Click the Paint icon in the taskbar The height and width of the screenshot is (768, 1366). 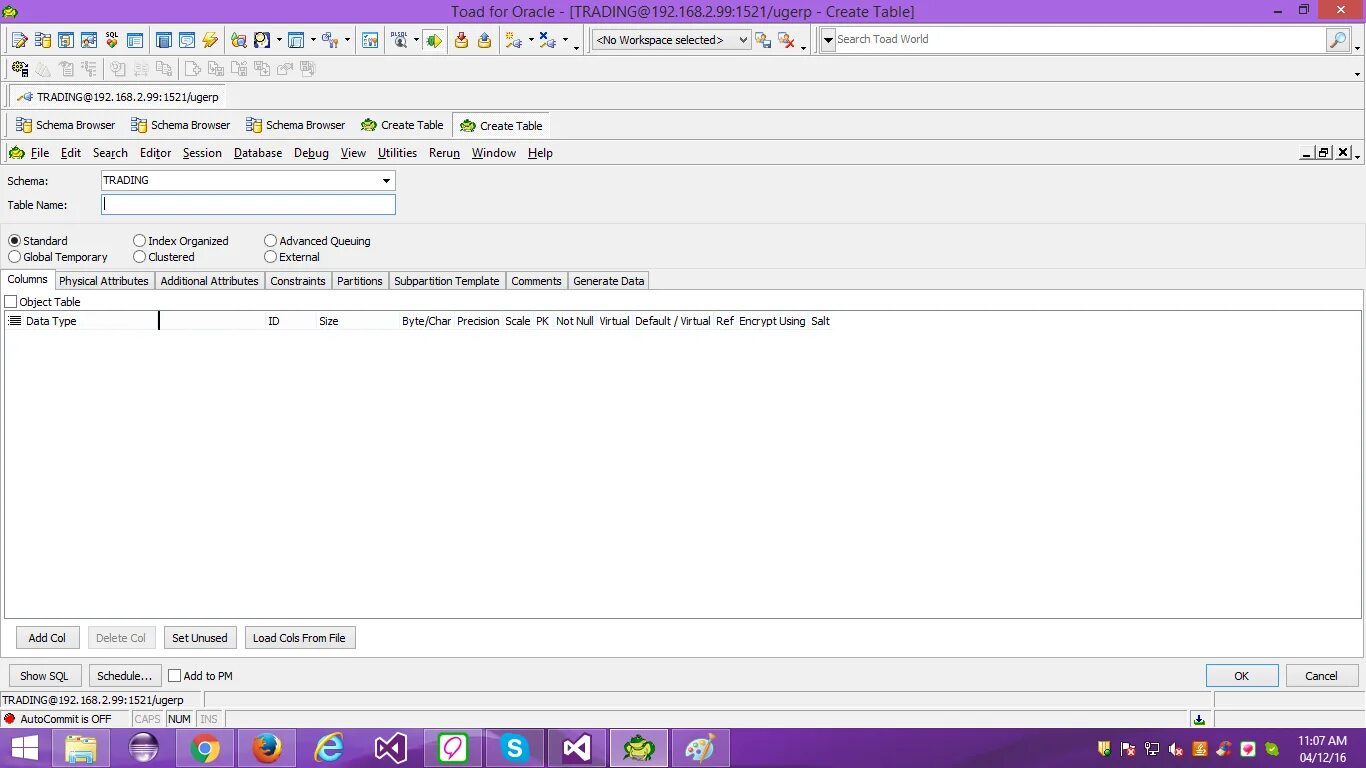click(x=701, y=748)
